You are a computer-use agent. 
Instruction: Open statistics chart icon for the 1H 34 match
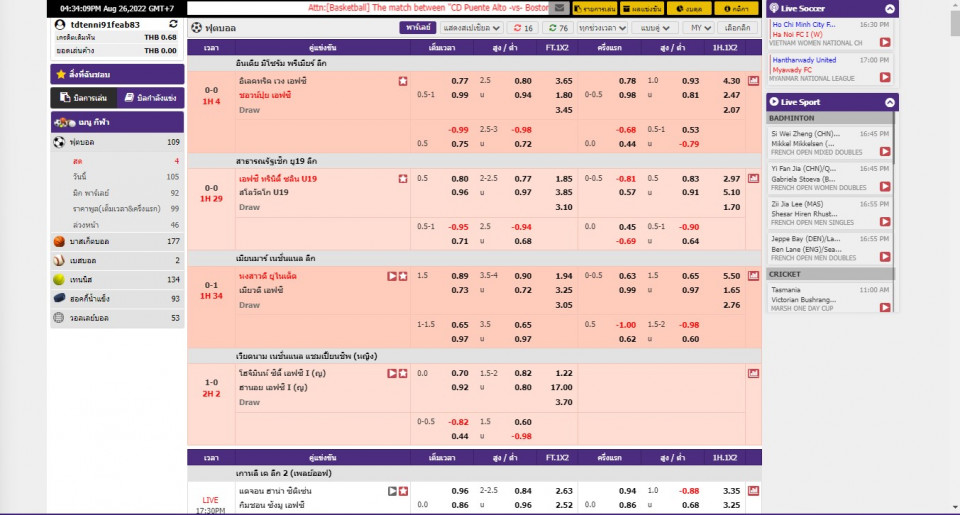pos(753,276)
